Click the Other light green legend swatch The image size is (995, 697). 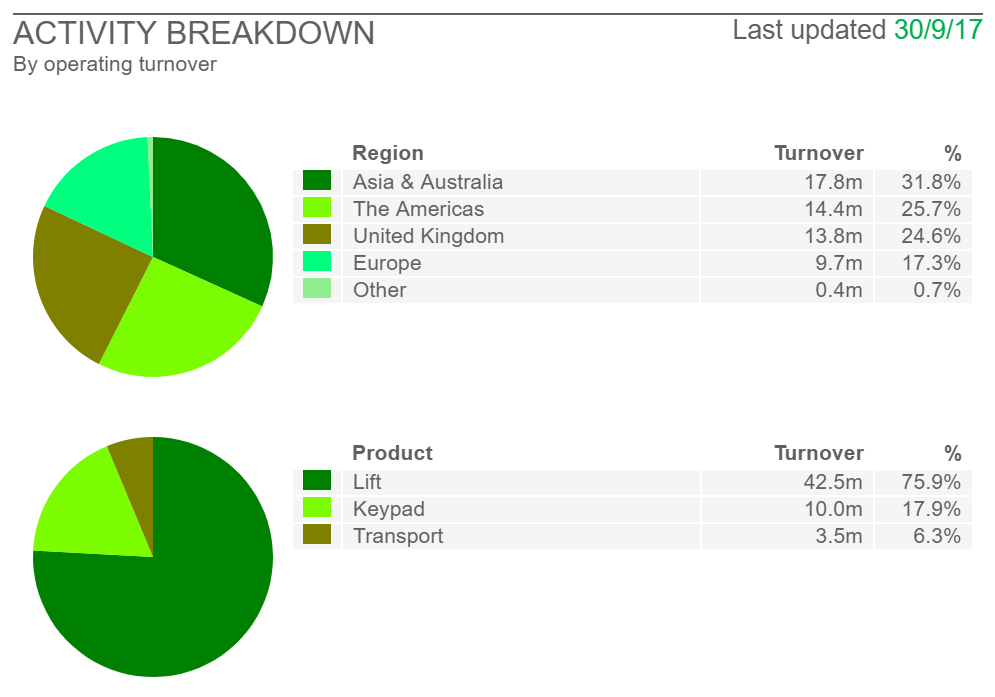tap(317, 288)
